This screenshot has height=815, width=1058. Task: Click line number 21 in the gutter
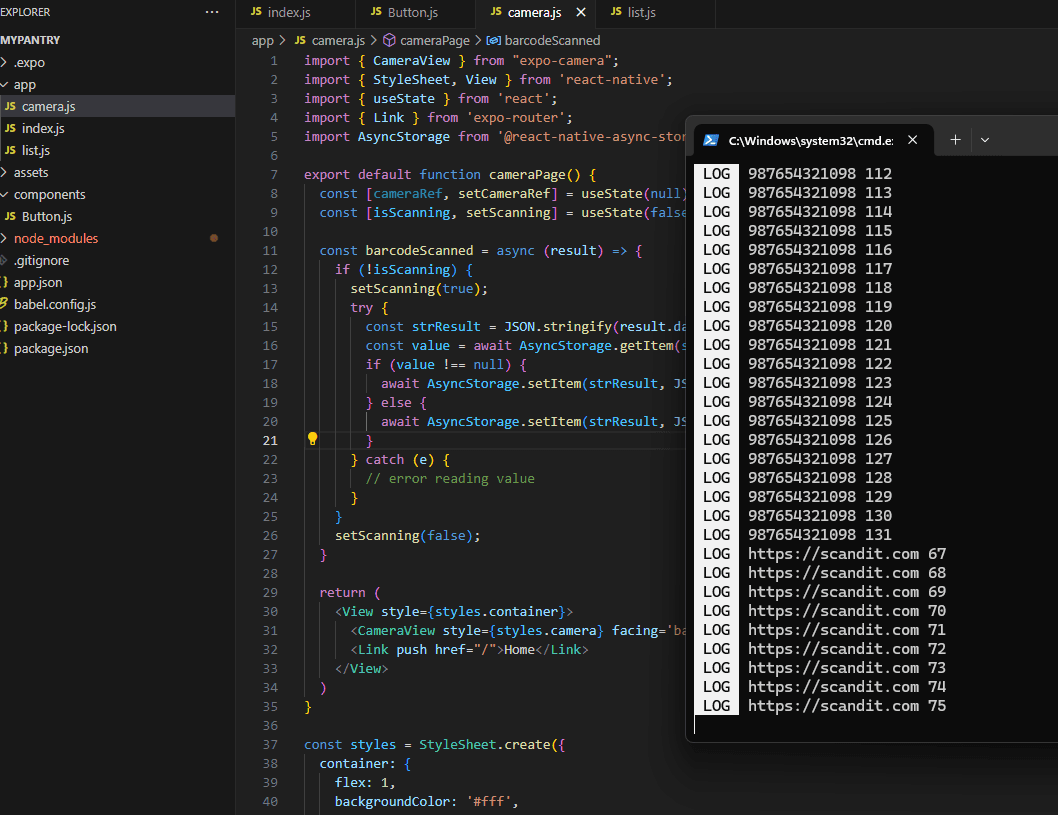pos(270,441)
